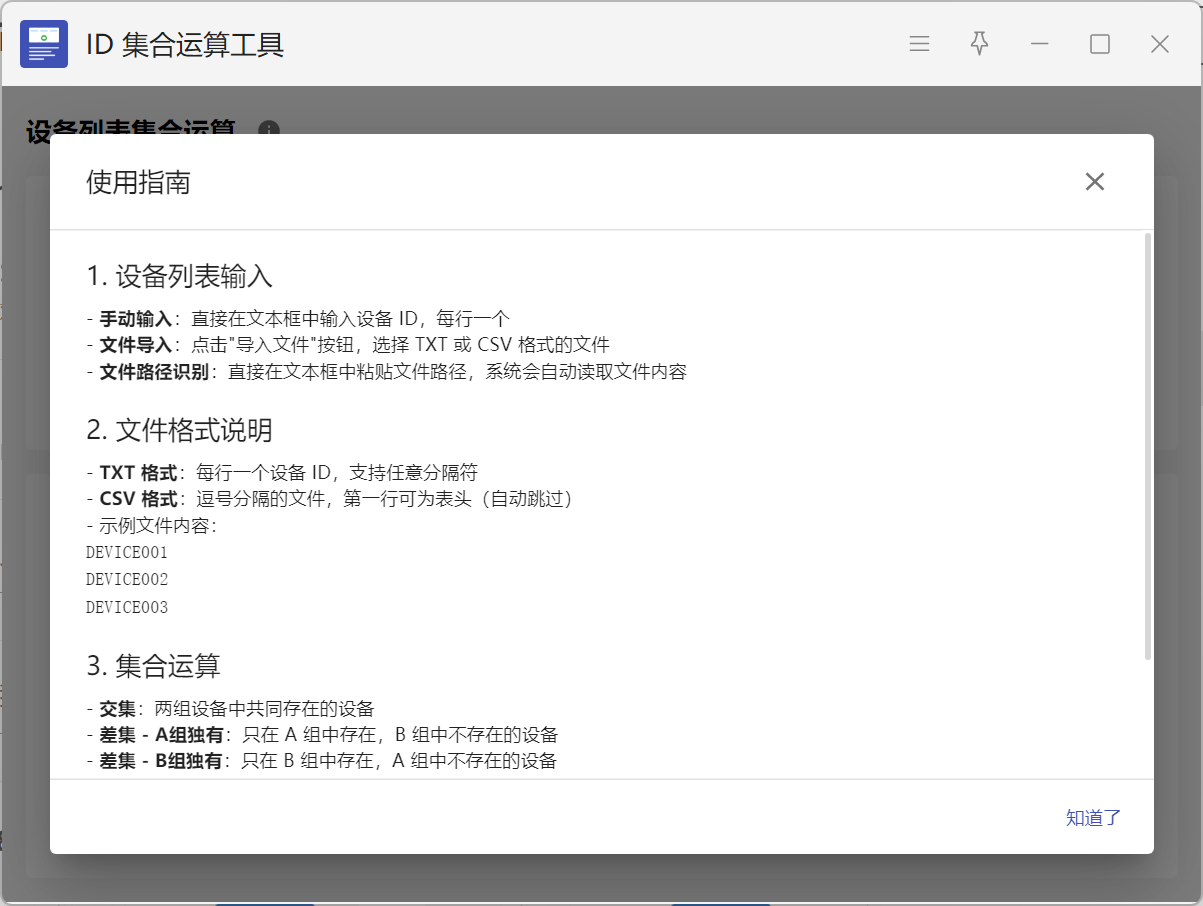Close the ID 集合运算工具 window
1203x906 pixels.
click(1160, 44)
